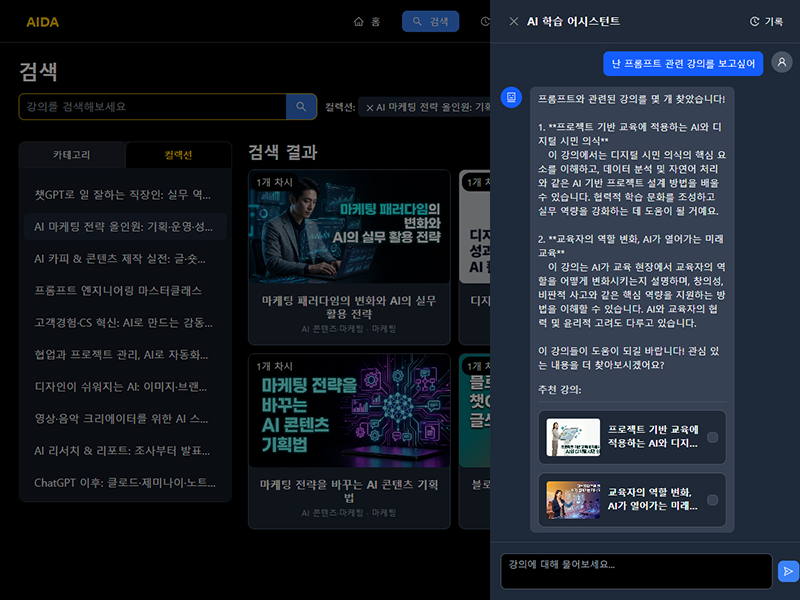
Task: Open recommended course thumbnail 교육자의 역할 변화
Action: tap(573, 500)
